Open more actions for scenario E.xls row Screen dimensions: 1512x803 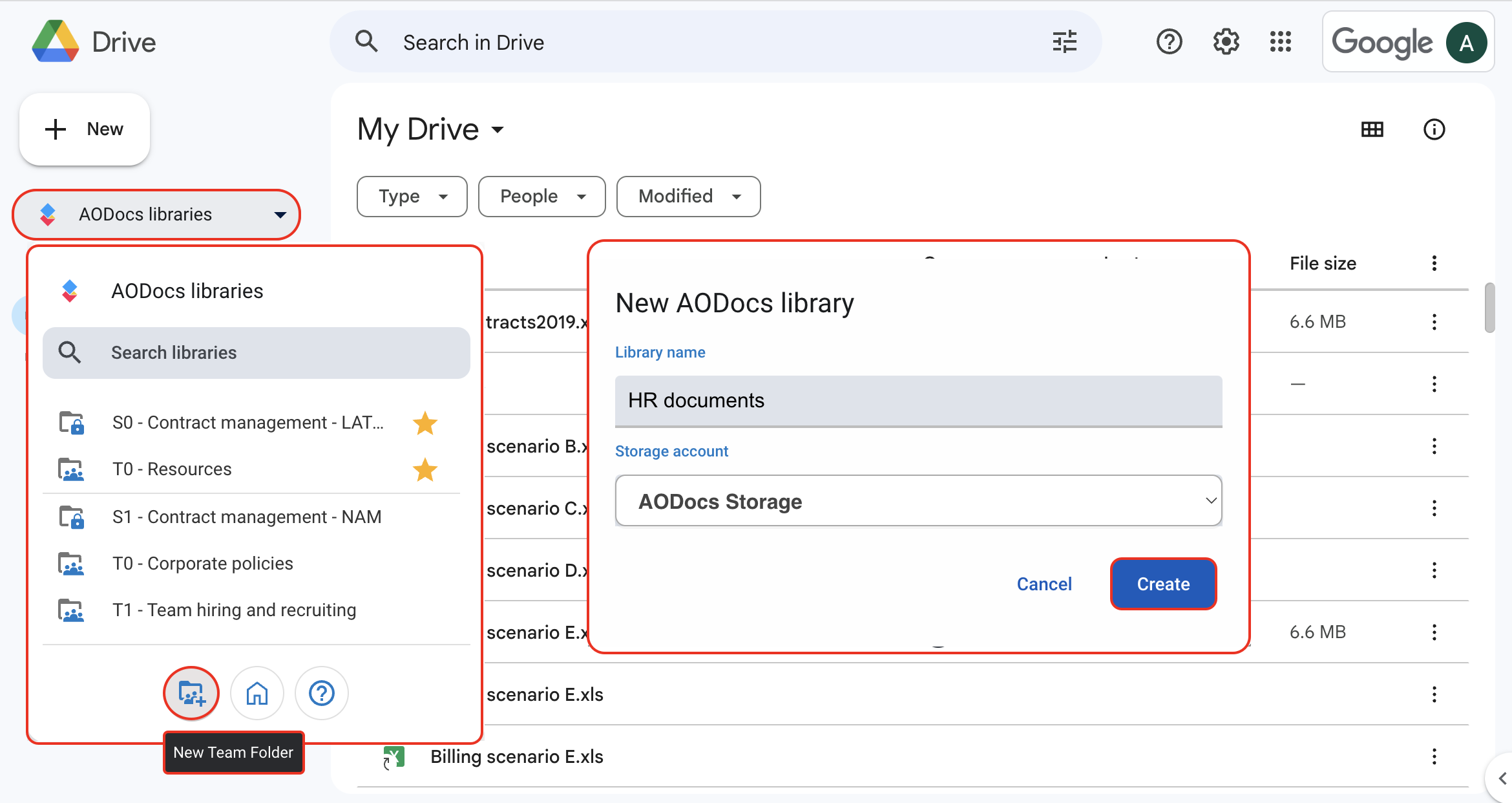pyautogui.click(x=1434, y=694)
